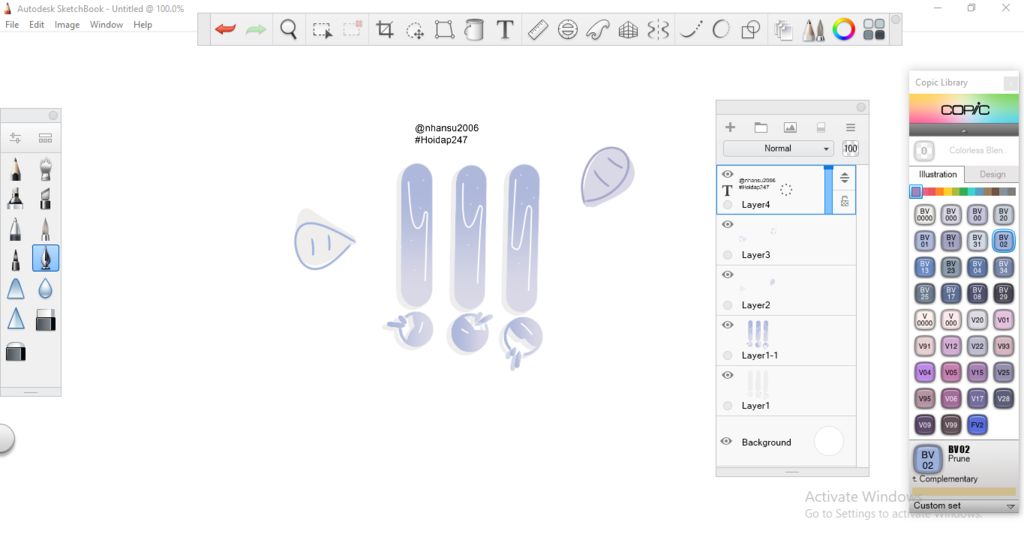Click the Copic hue strip
Screen dimensions: 1024x546
pos(964,192)
